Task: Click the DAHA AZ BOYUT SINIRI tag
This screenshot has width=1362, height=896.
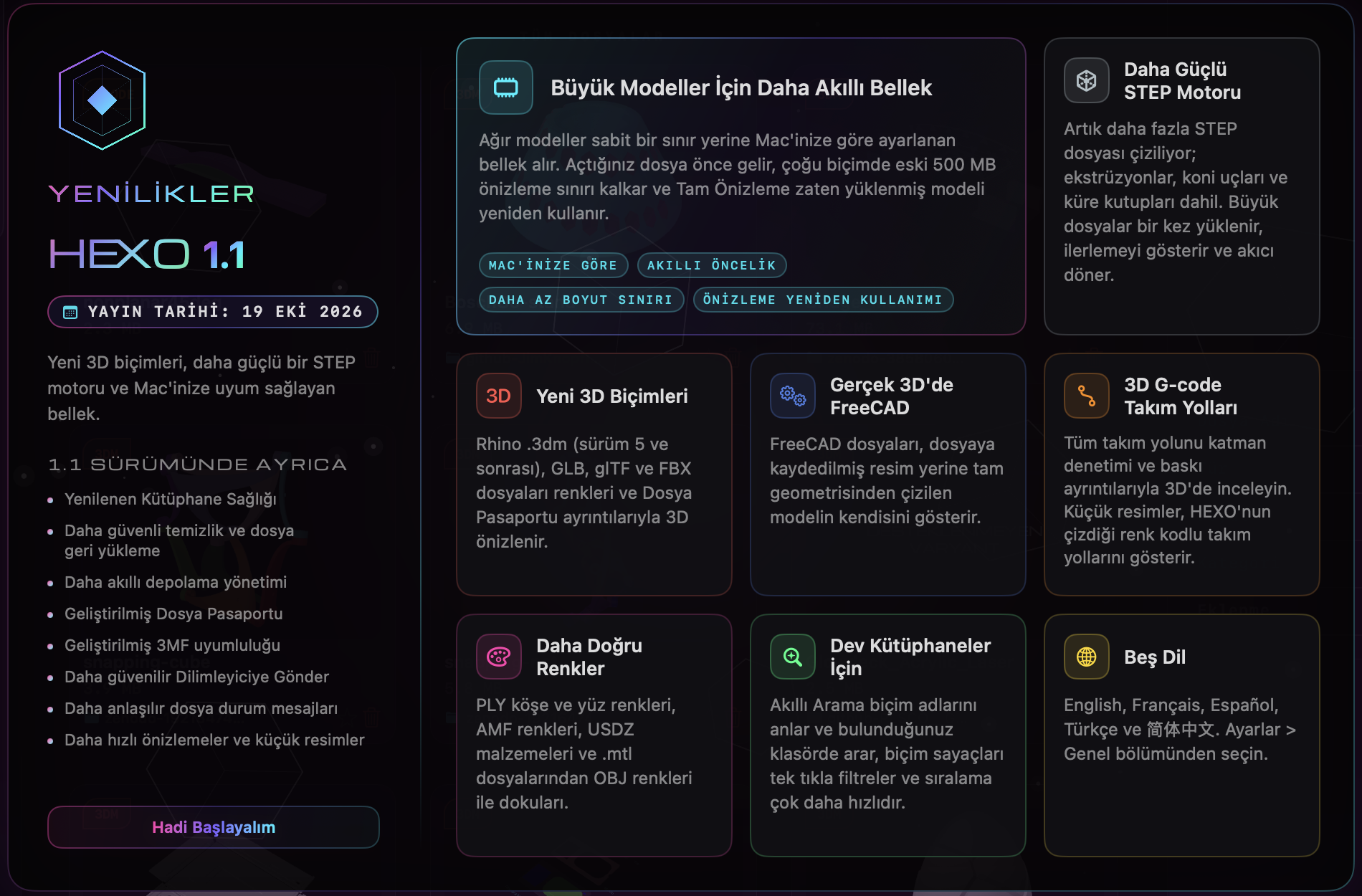Action: click(581, 300)
